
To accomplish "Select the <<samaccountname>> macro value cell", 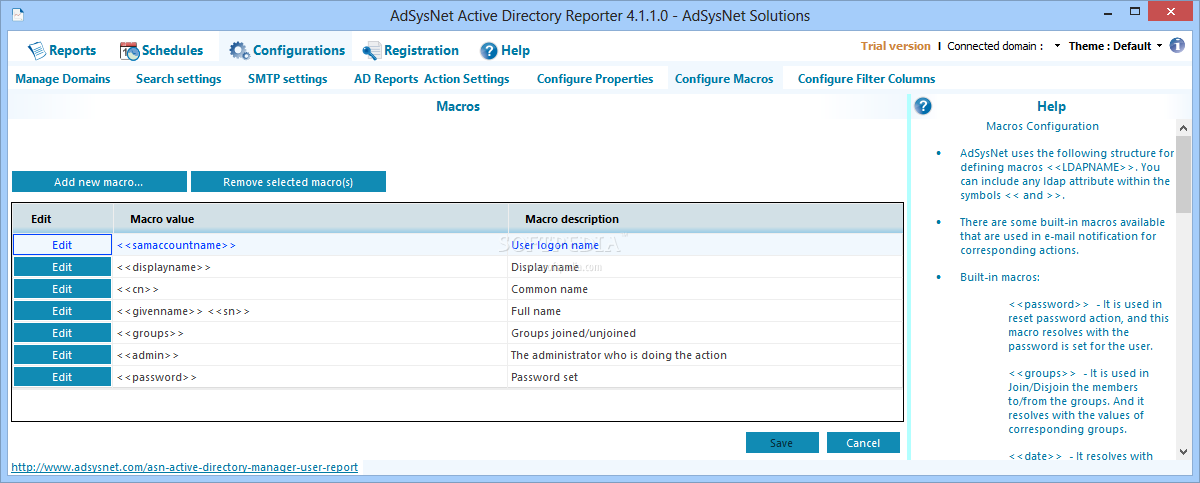I will tap(310, 245).
